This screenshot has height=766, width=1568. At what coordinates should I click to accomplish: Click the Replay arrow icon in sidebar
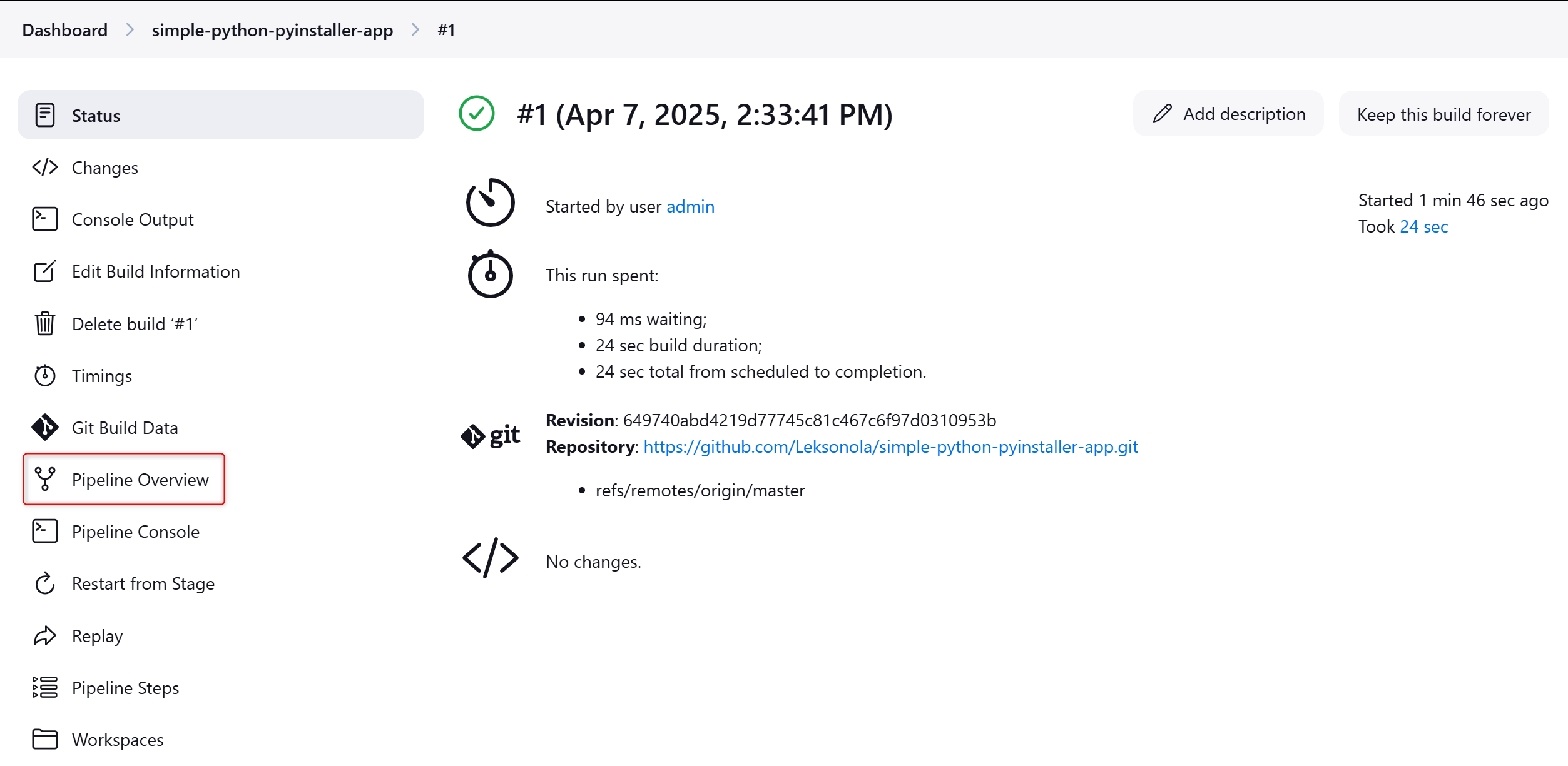pos(45,636)
